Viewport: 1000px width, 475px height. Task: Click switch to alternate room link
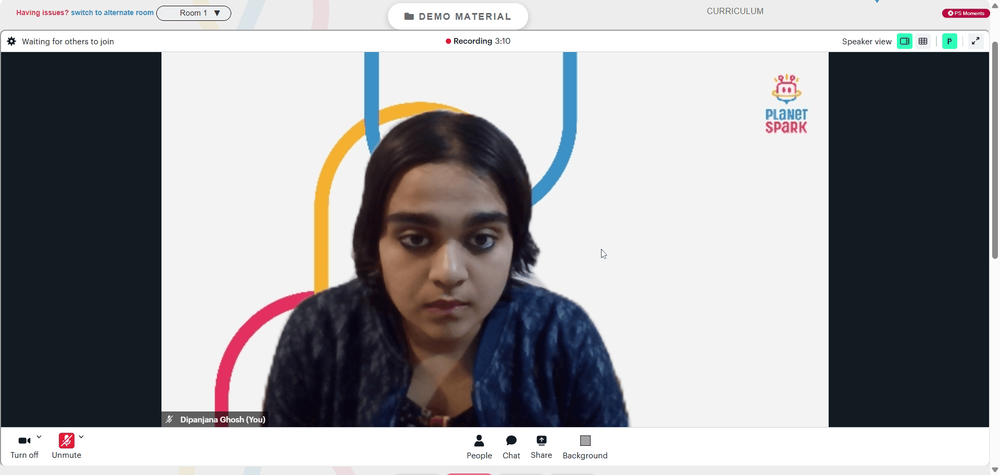point(112,13)
